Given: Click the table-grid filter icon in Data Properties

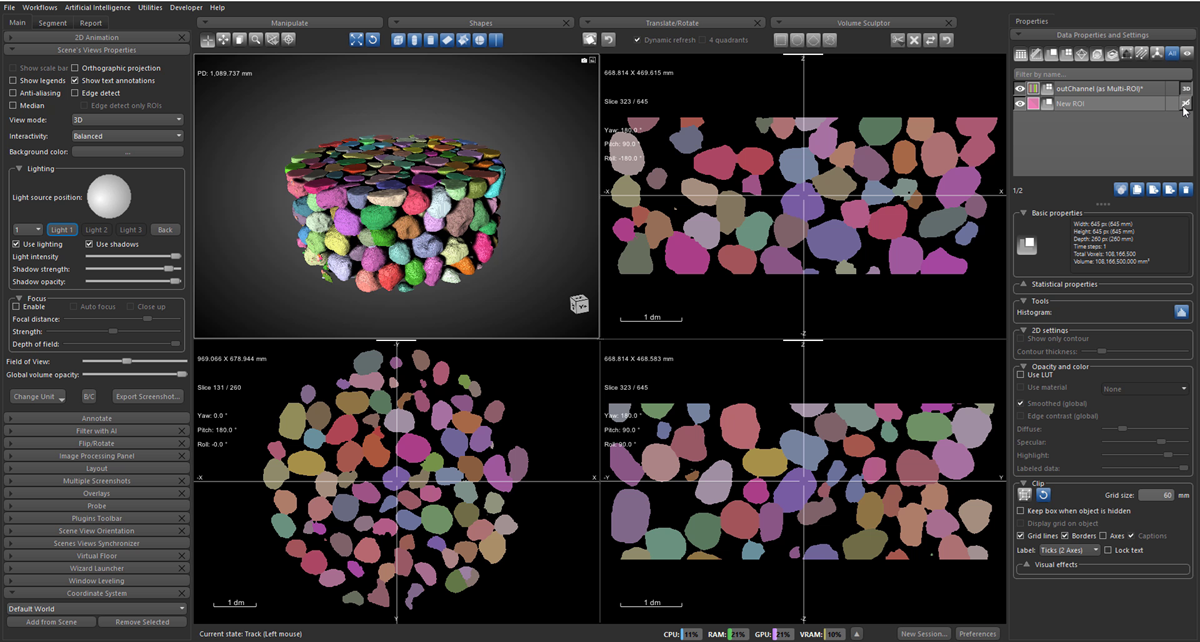Looking at the screenshot, I should click(1021, 54).
